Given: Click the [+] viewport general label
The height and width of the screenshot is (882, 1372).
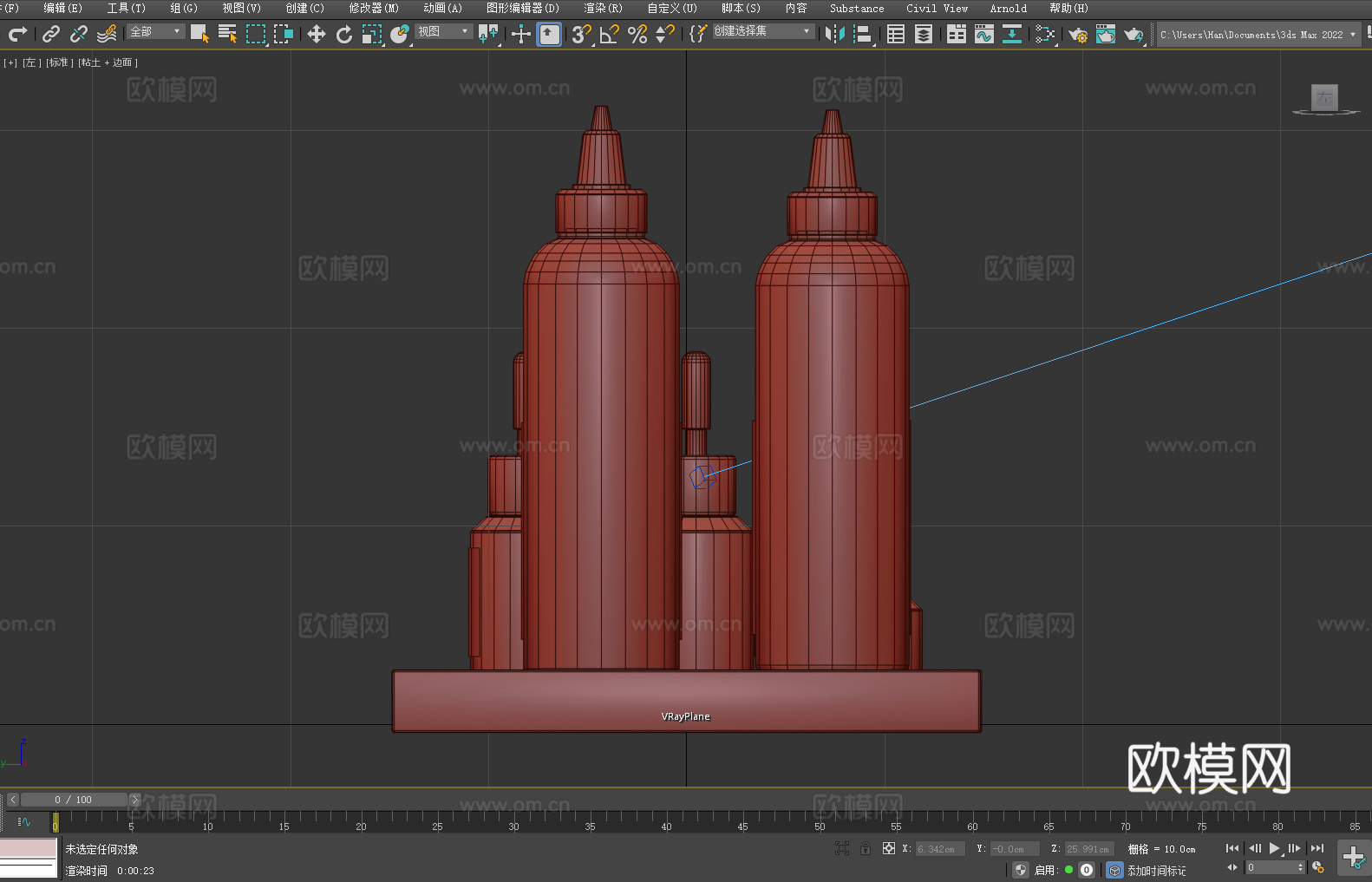Looking at the screenshot, I should [10, 62].
